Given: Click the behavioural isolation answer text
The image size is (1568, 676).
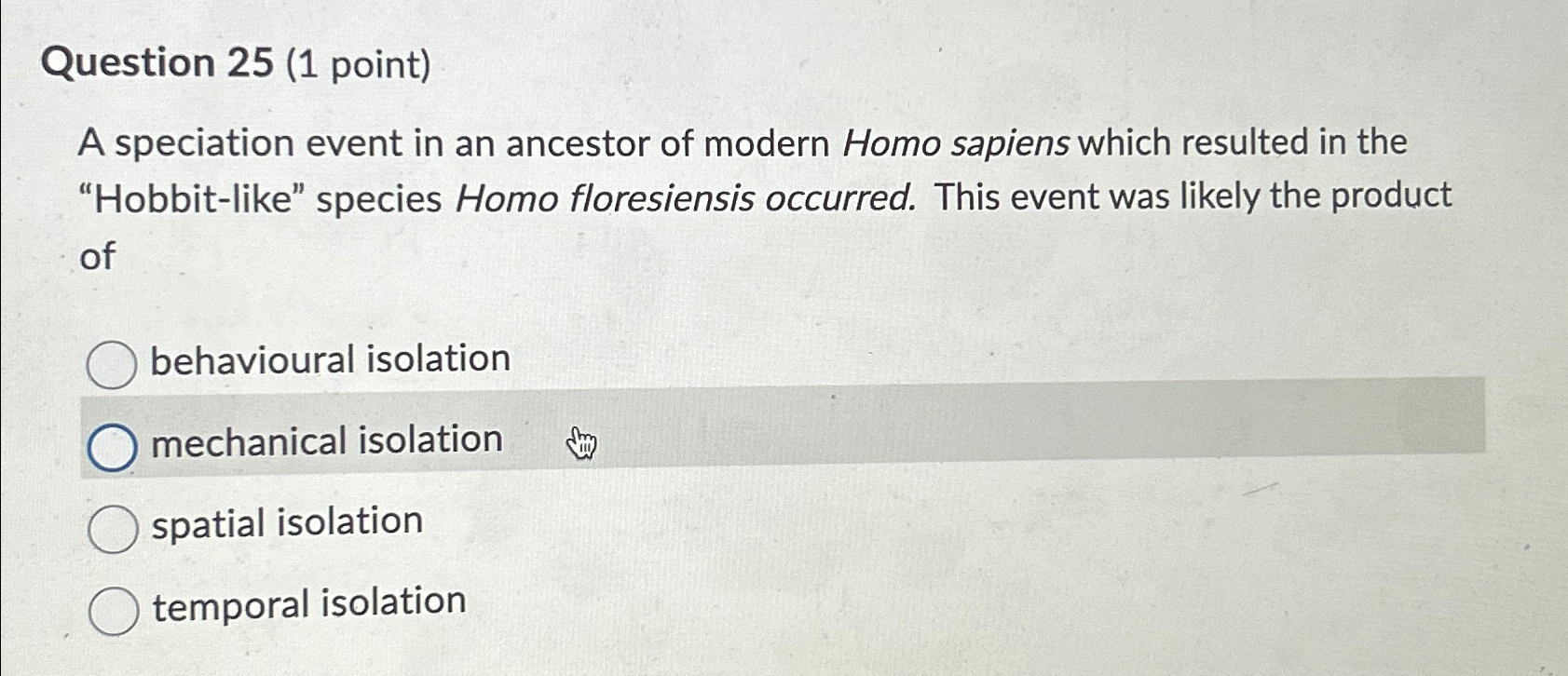Looking at the screenshot, I should click(331, 358).
